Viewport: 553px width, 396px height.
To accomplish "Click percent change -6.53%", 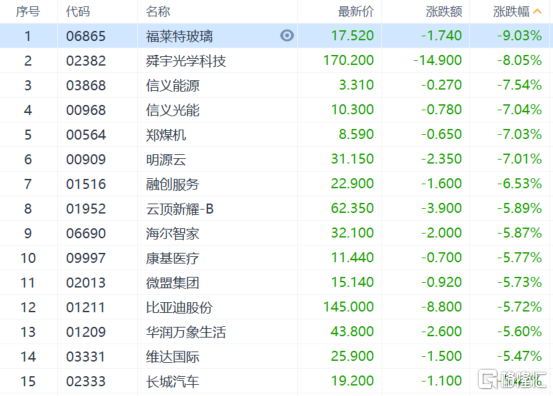I will coord(519,184).
